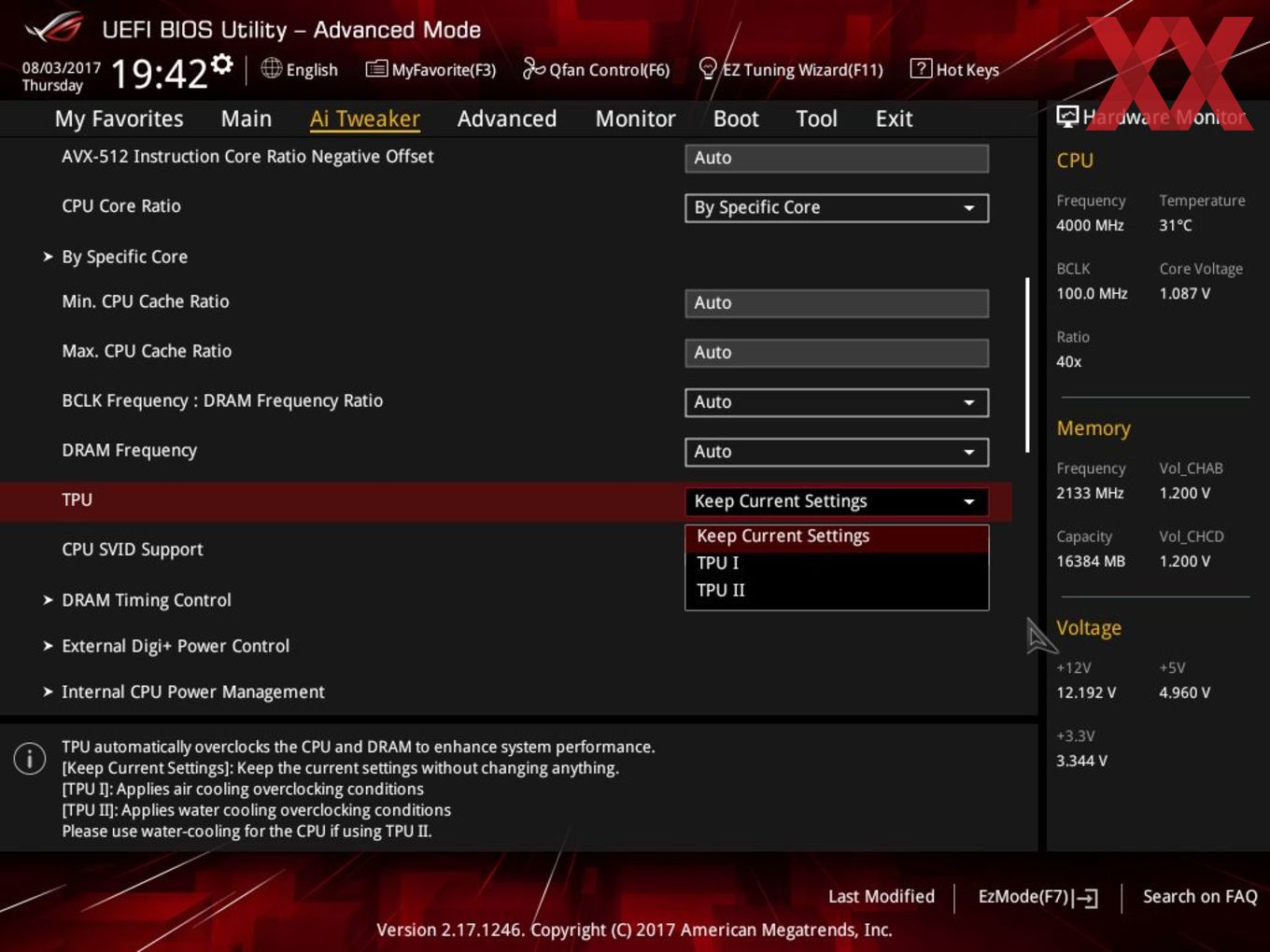Screen dimensions: 1270x952
Task: Click the 31°C temperature value
Action: click(x=1176, y=225)
